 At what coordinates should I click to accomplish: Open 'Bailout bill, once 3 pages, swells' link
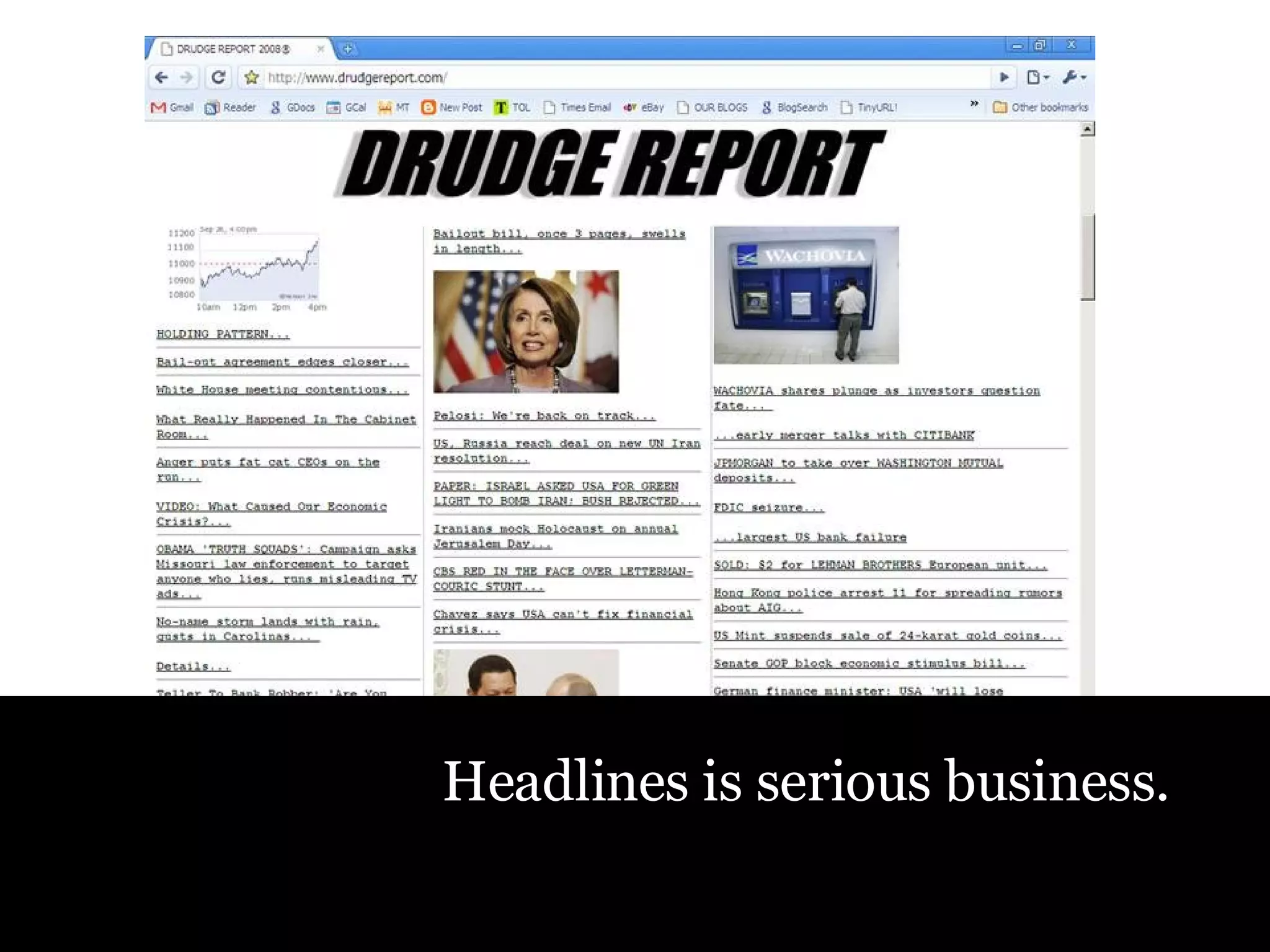pos(559,241)
